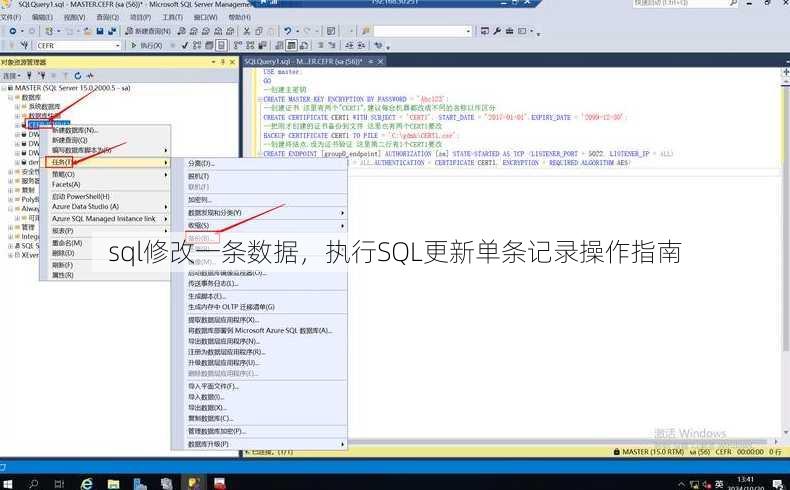Close the Object Explorer panel
This screenshot has height=490, width=790.
point(232,62)
